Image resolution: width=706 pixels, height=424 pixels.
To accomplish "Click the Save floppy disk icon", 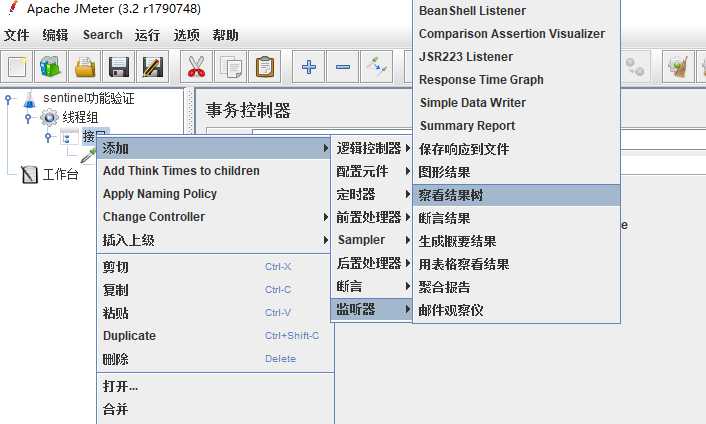I will (118, 67).
